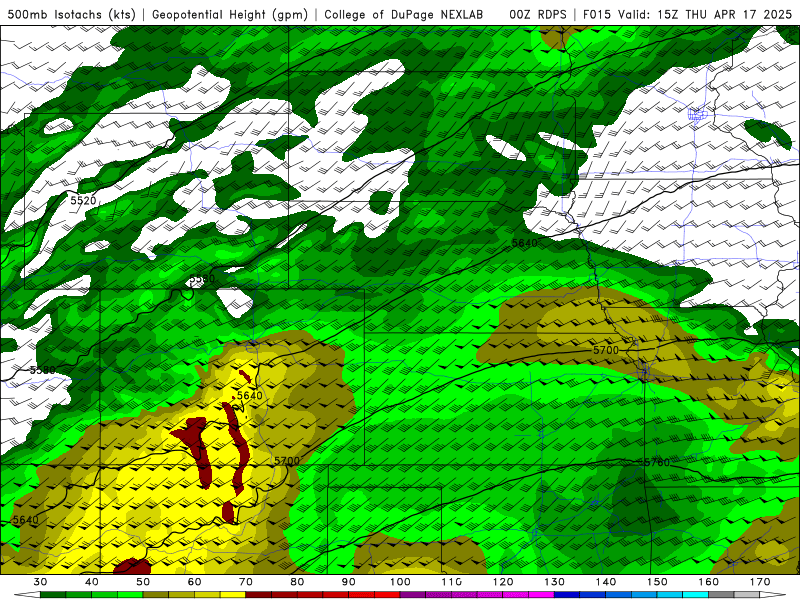Viewport: 800px width, 600px height.
Task: Click the olive swatch starting at 50
Action: [x=156, y=595]
